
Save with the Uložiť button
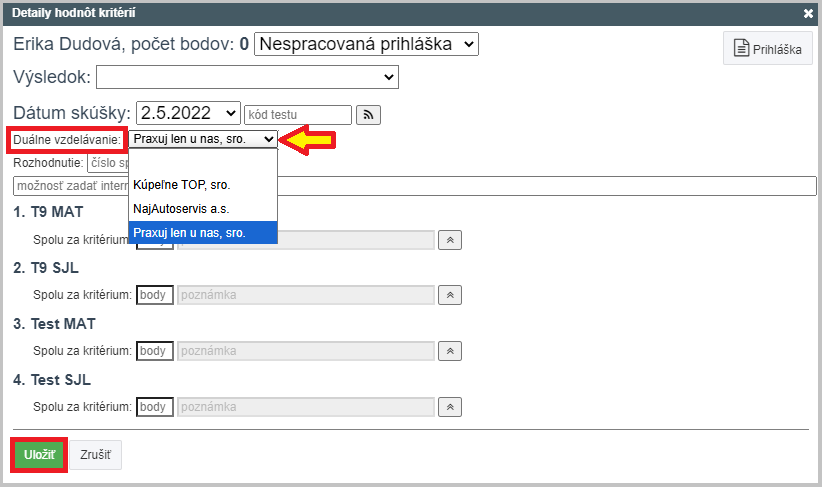[x=39, y=454]
